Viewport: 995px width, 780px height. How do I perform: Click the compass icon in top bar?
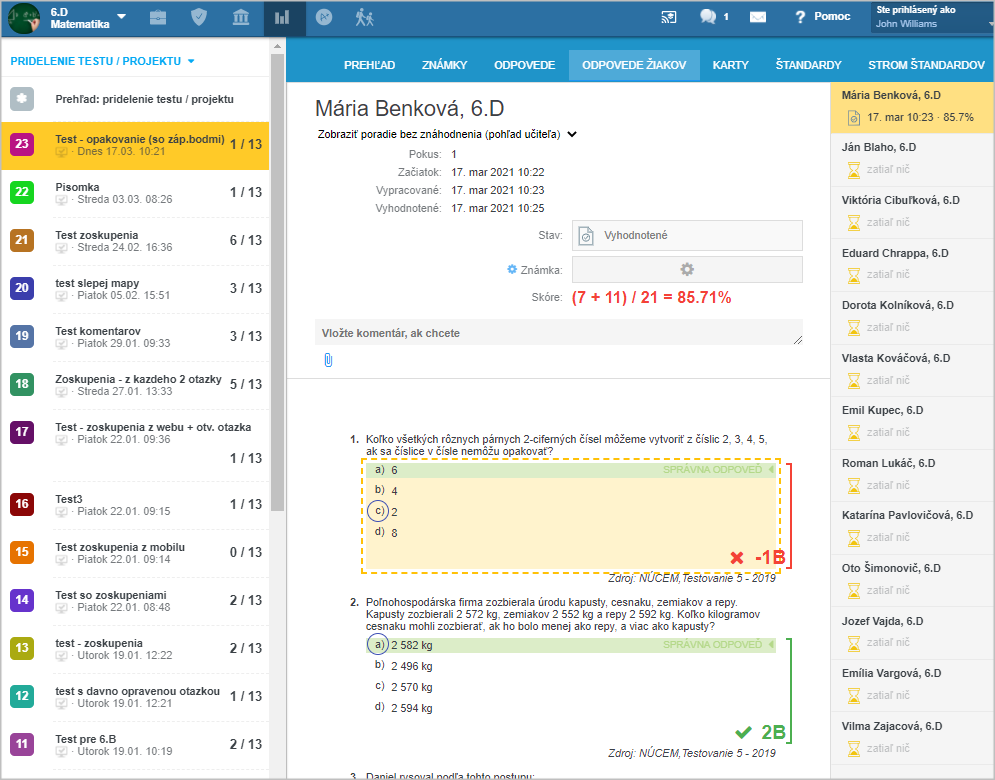point(324,17)
